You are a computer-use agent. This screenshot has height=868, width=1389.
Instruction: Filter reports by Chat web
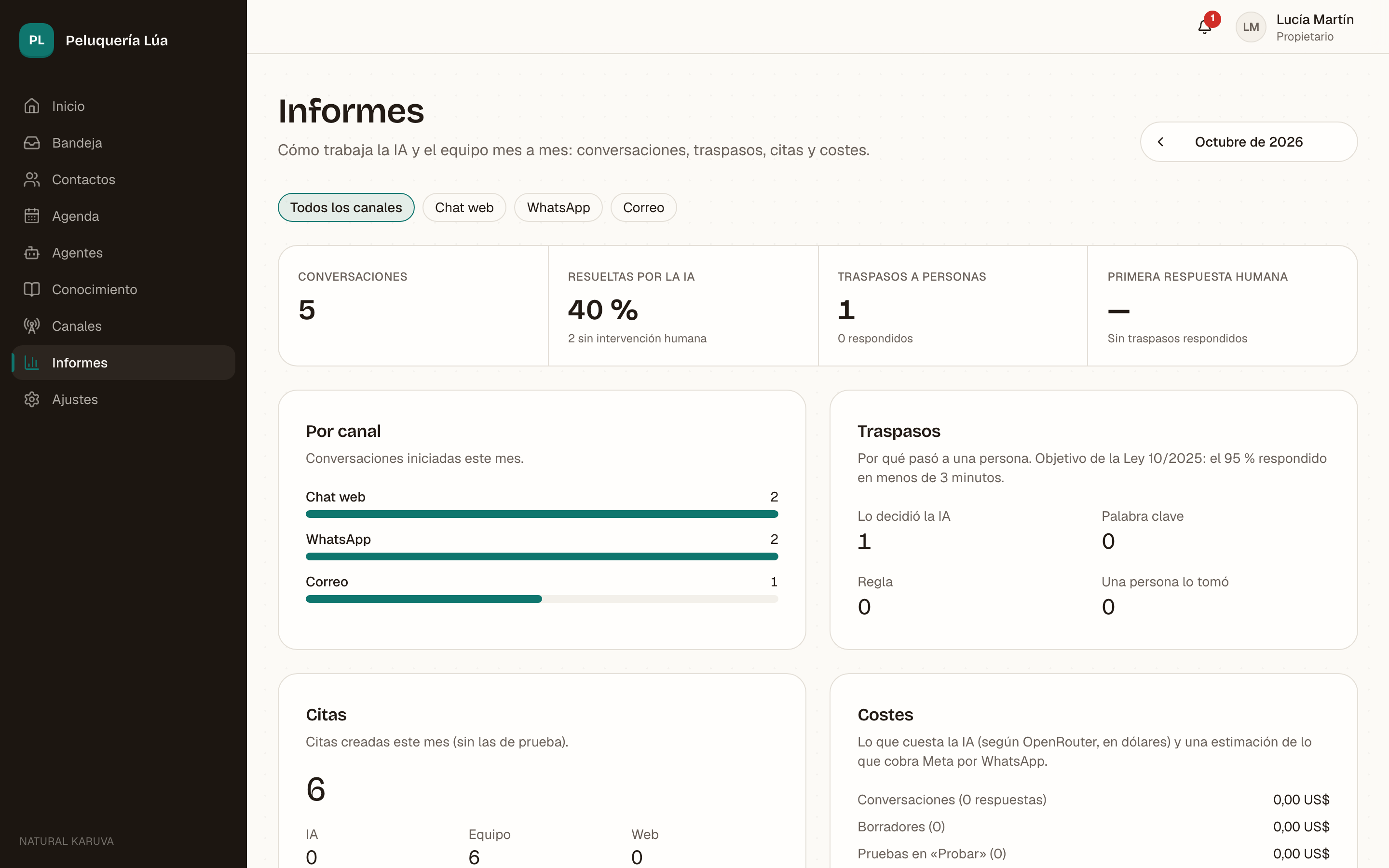pos(464,207)
